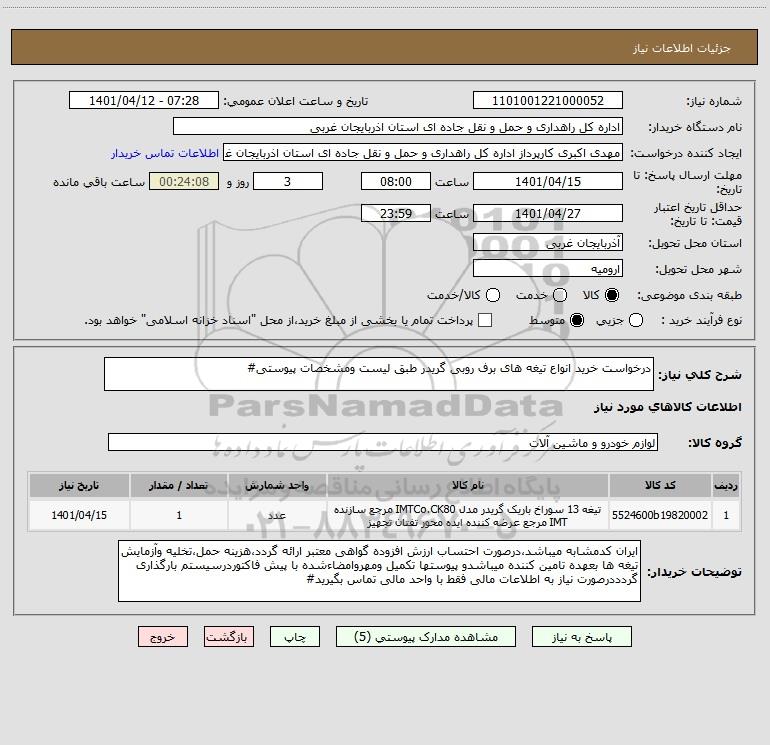Image resolution: width=770 pixels, height=745 pixels.
Task: Click the واحد شمارش column header
Action: point(277,485)
